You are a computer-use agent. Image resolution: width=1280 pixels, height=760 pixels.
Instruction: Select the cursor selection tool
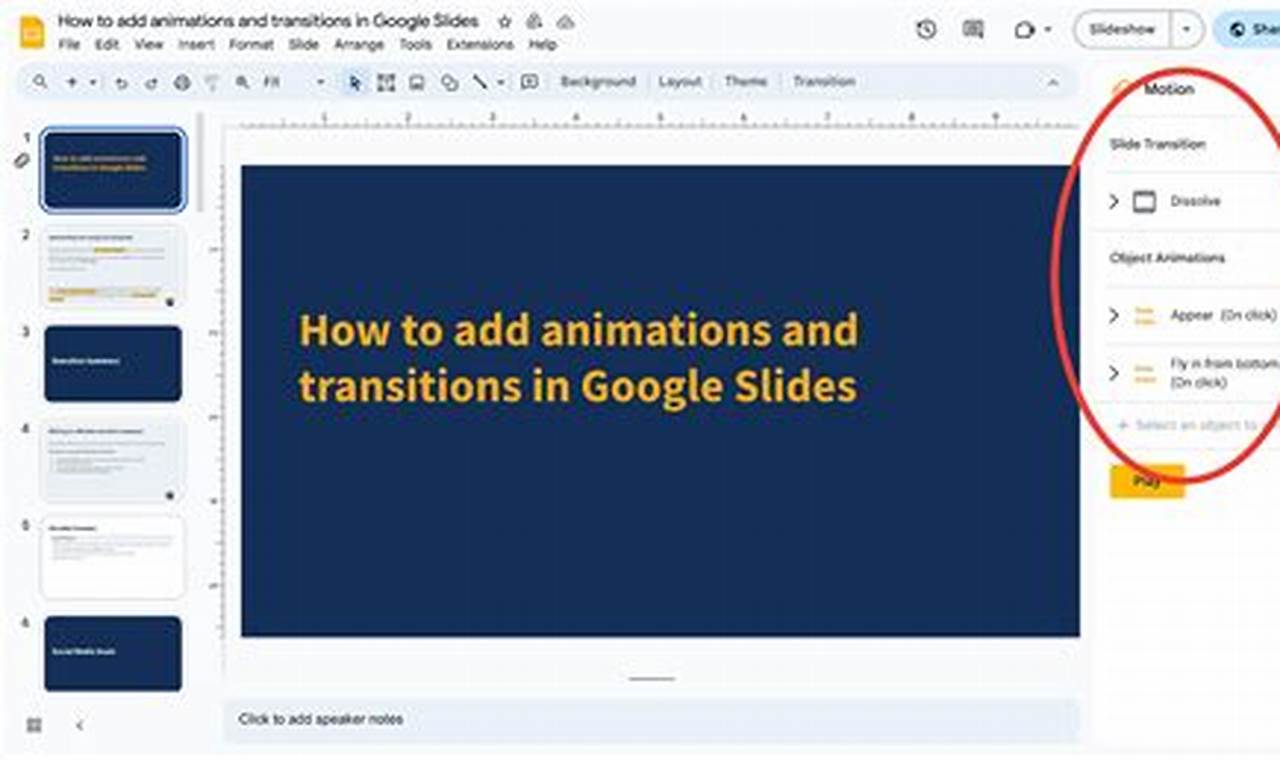[354, 82]
